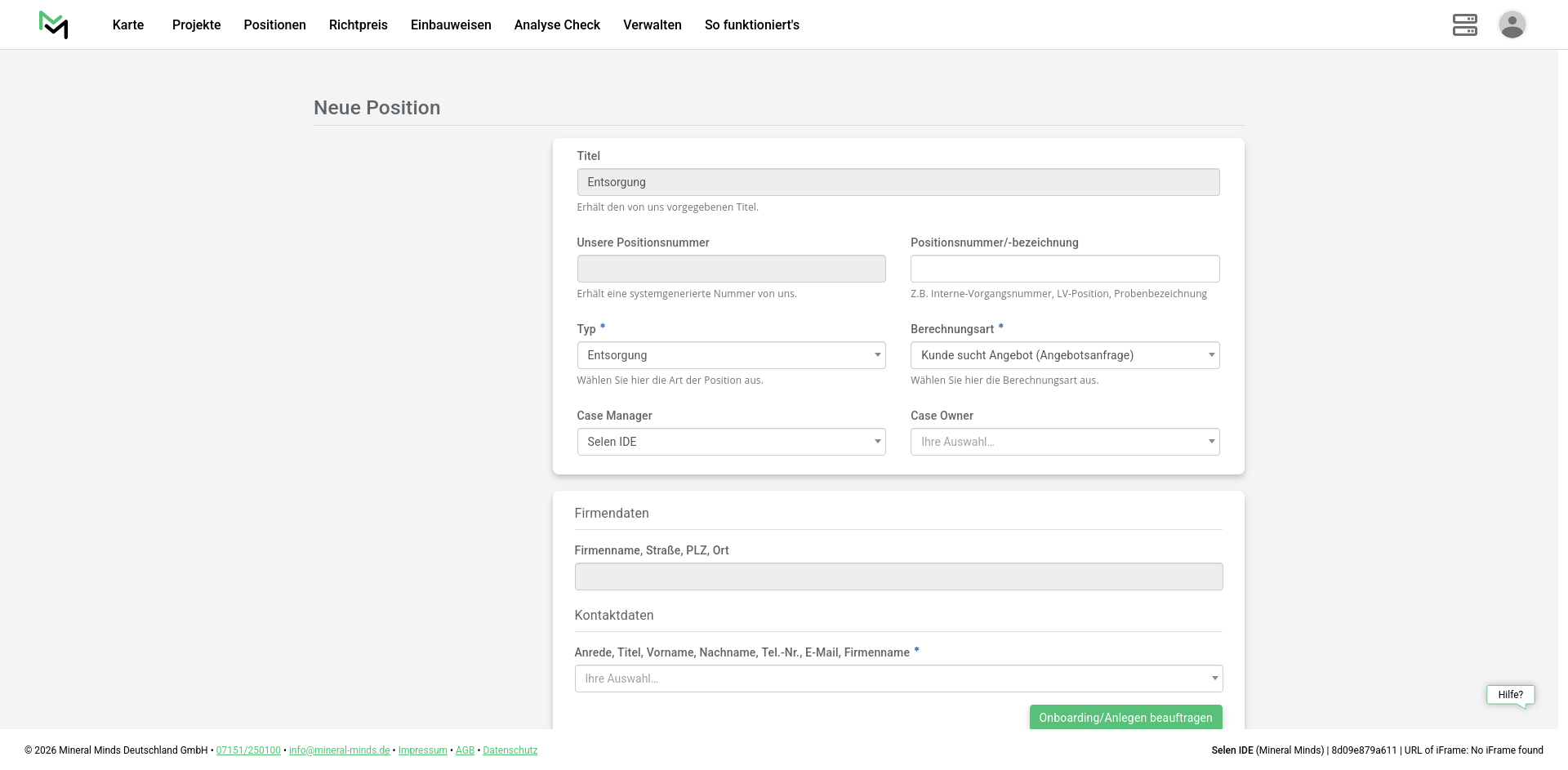This screenshot has height=770, width=1568.
Task: Click the Firmenname, Straße, PLZ, Ort field
Action: [x=898, y=576]
